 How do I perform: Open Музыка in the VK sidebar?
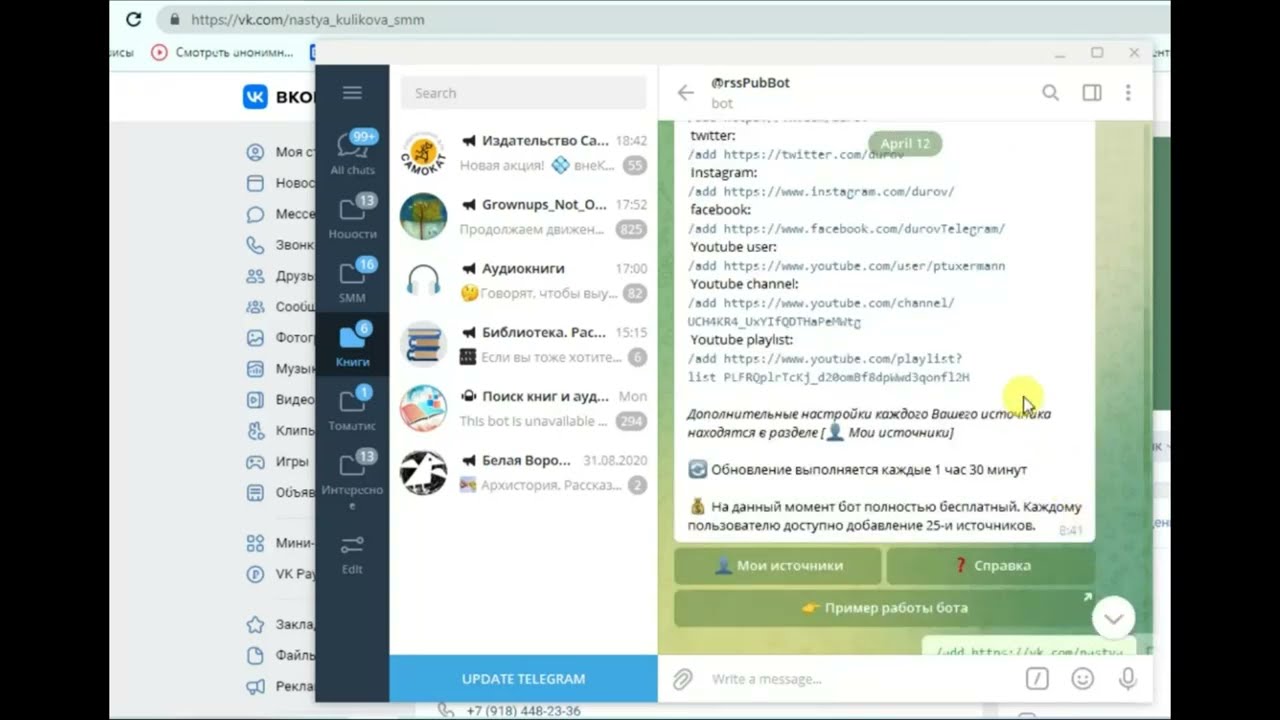pos(281,369)
